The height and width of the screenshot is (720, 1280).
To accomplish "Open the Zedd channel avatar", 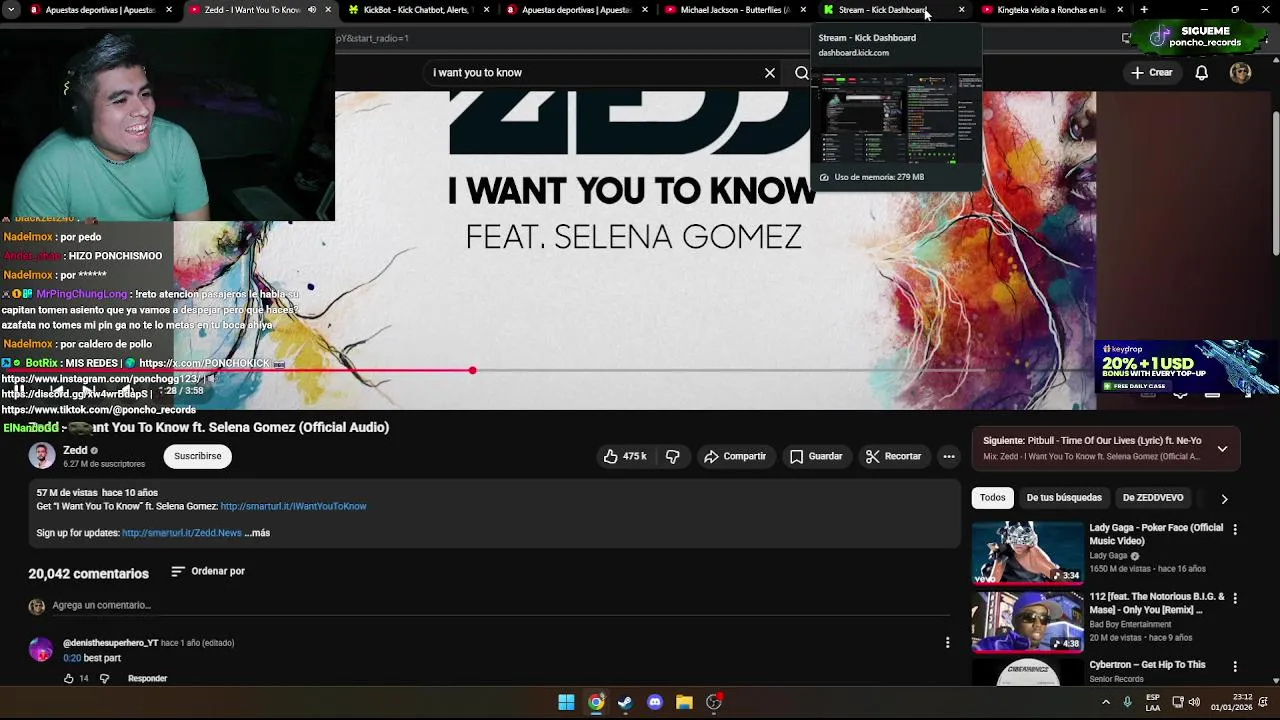I will click(x=42, y=456).
